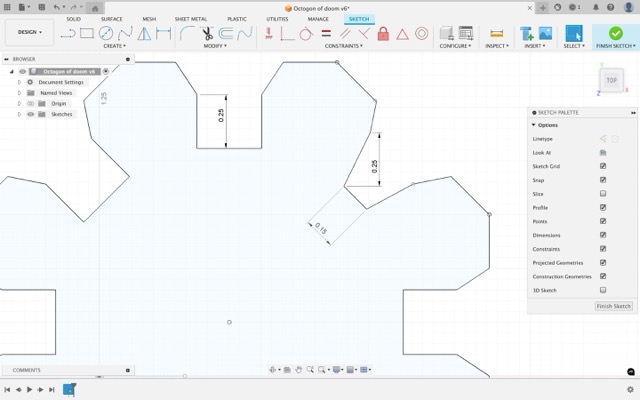The width and height of the screenshot is (640, 400).
Task: Open the DESIGN workspace dropdown
Action: (29, 32)
